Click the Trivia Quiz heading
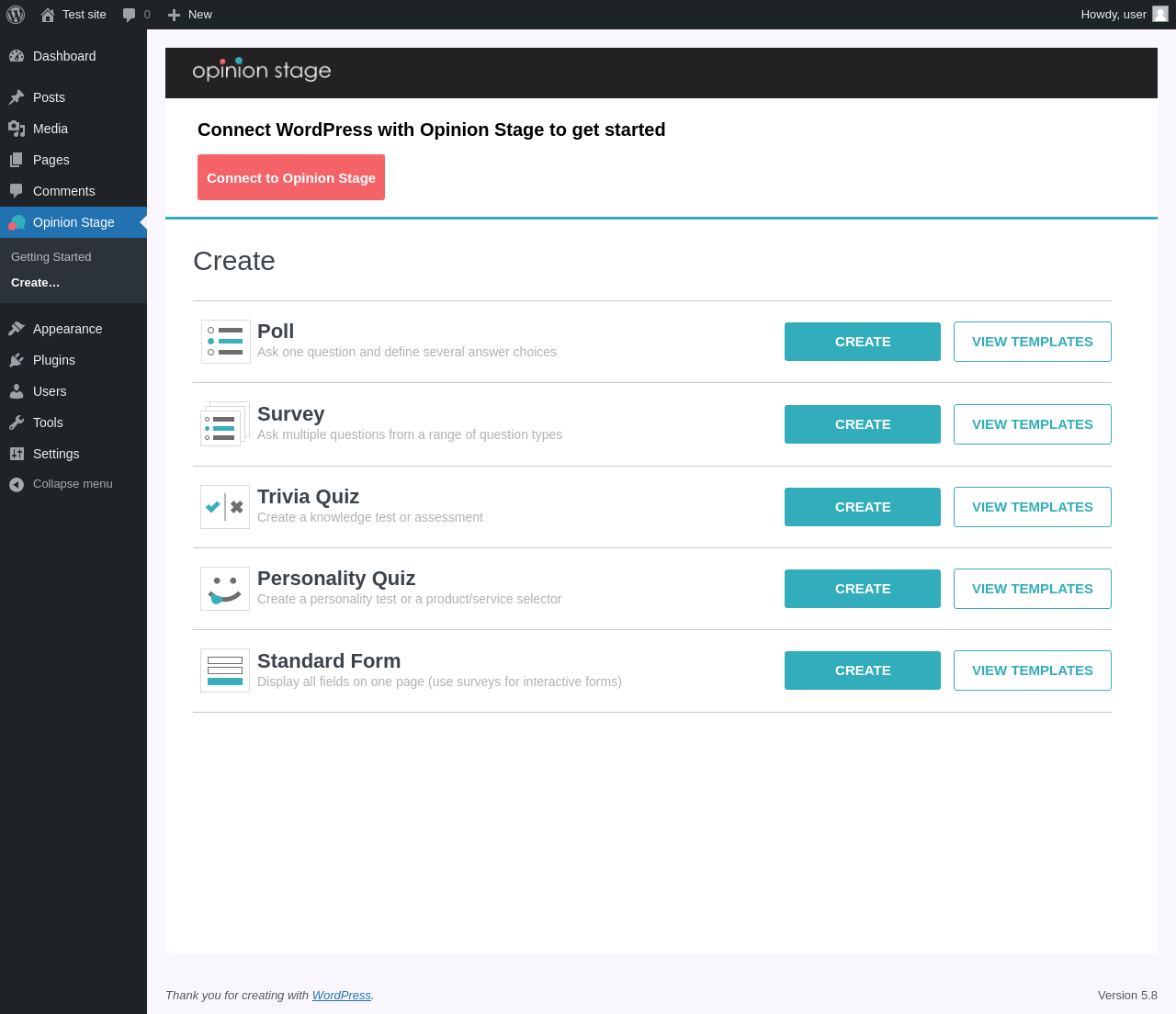The width and height of the screenshot is (1176, 1014). [308, 497]
